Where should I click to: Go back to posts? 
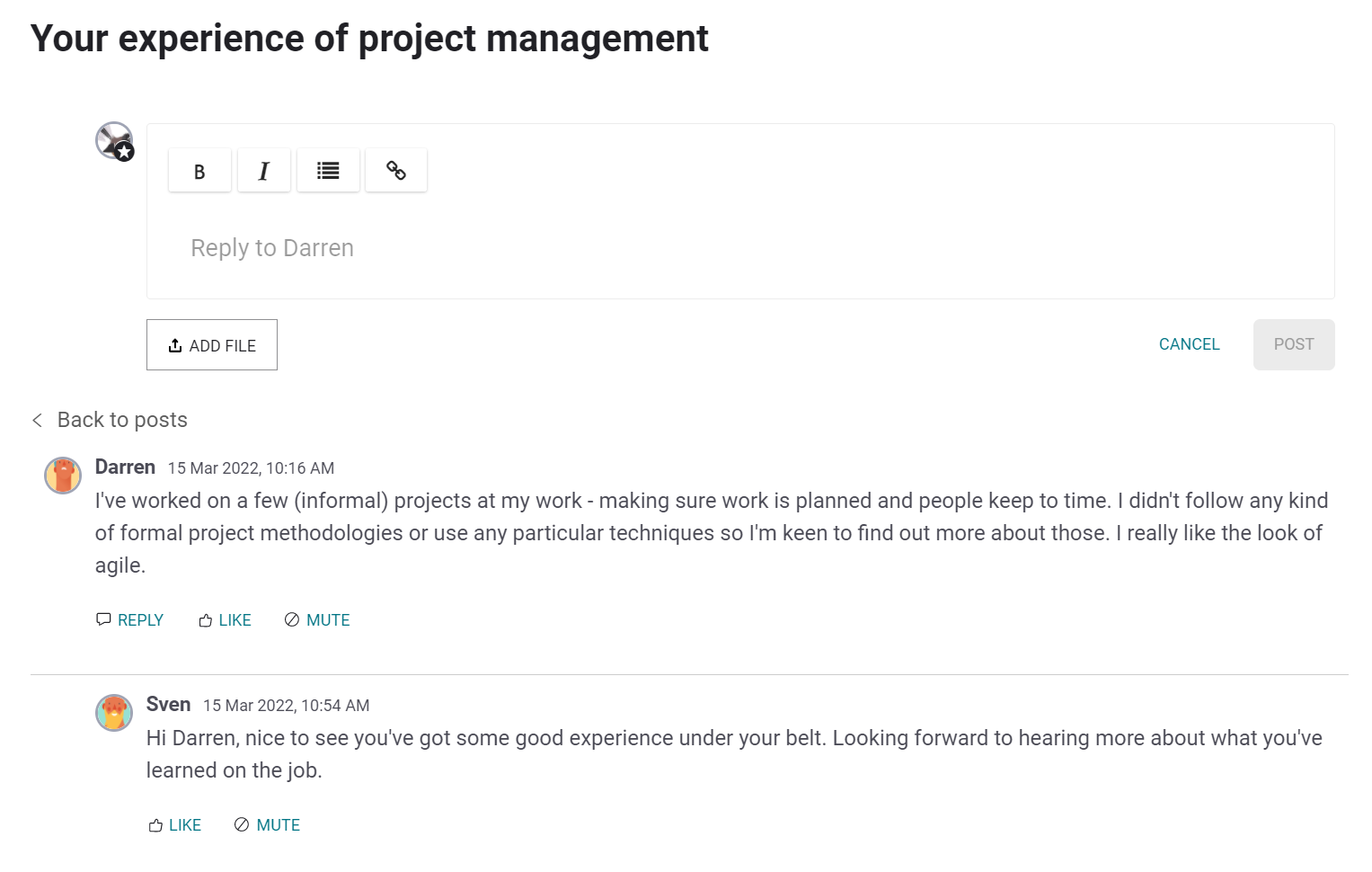(x=122, y=420)
